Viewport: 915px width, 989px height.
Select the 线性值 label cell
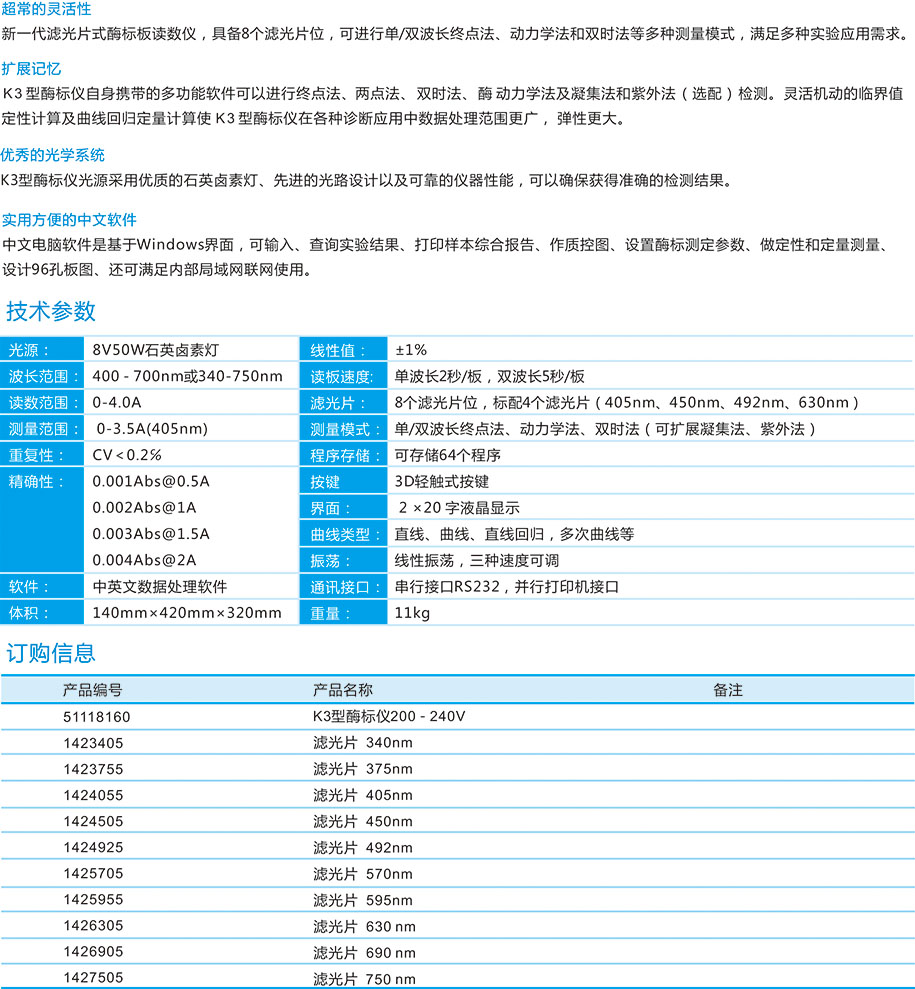coord(344,349)
